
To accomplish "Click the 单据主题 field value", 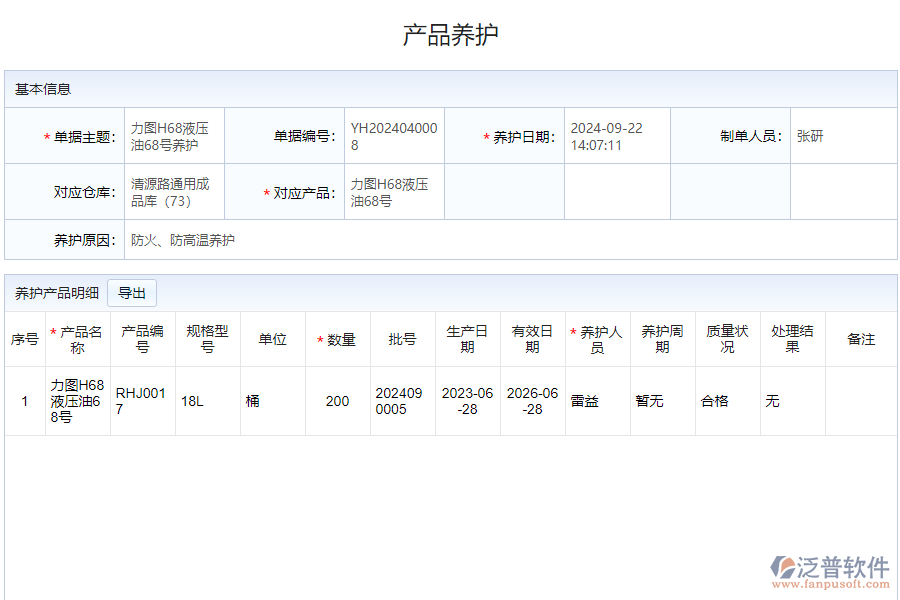I will pos(170,137).
